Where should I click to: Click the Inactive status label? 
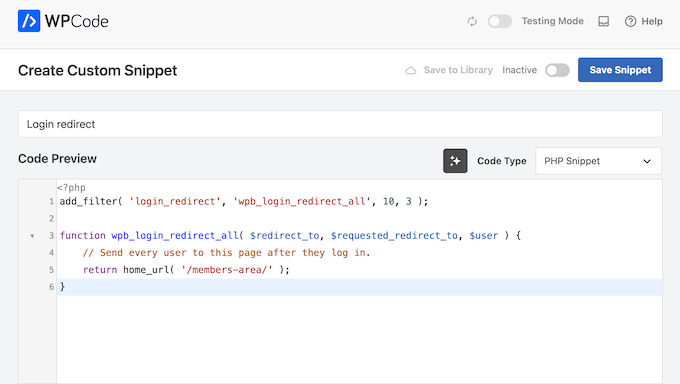(520, 70)
